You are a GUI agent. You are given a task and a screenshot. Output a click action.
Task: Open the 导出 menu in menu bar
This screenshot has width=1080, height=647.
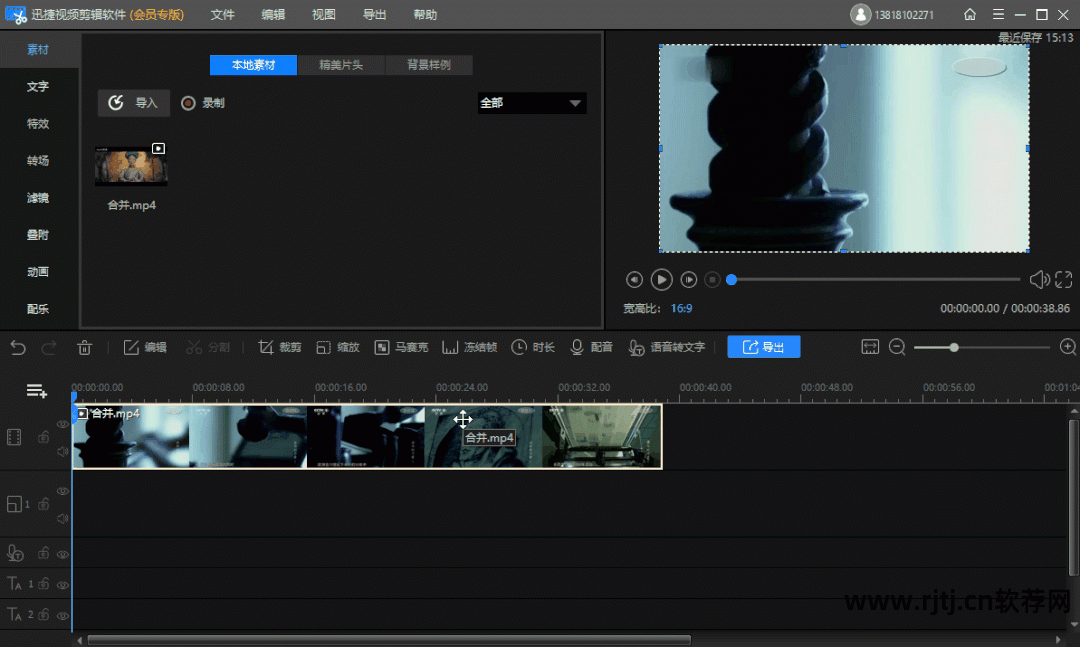click(375, 14)
